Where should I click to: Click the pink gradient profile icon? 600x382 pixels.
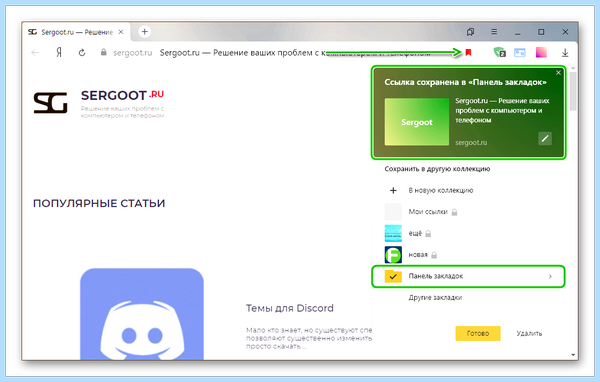[541, 52]
